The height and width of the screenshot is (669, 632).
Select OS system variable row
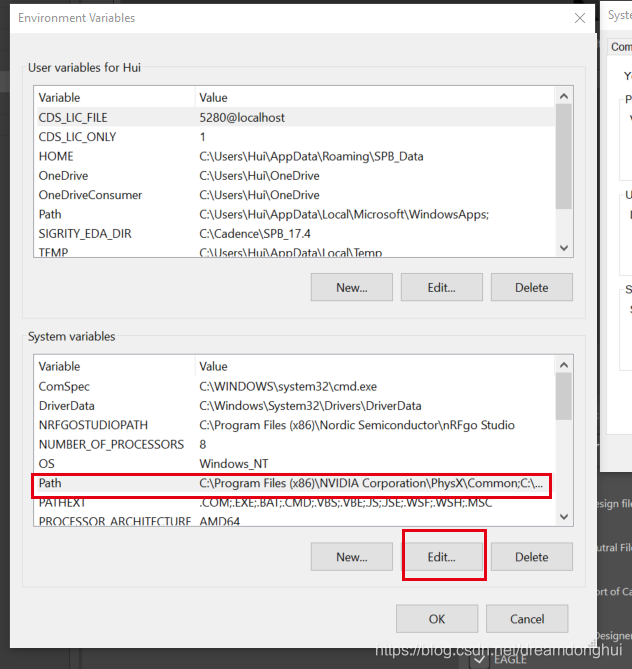295,464
